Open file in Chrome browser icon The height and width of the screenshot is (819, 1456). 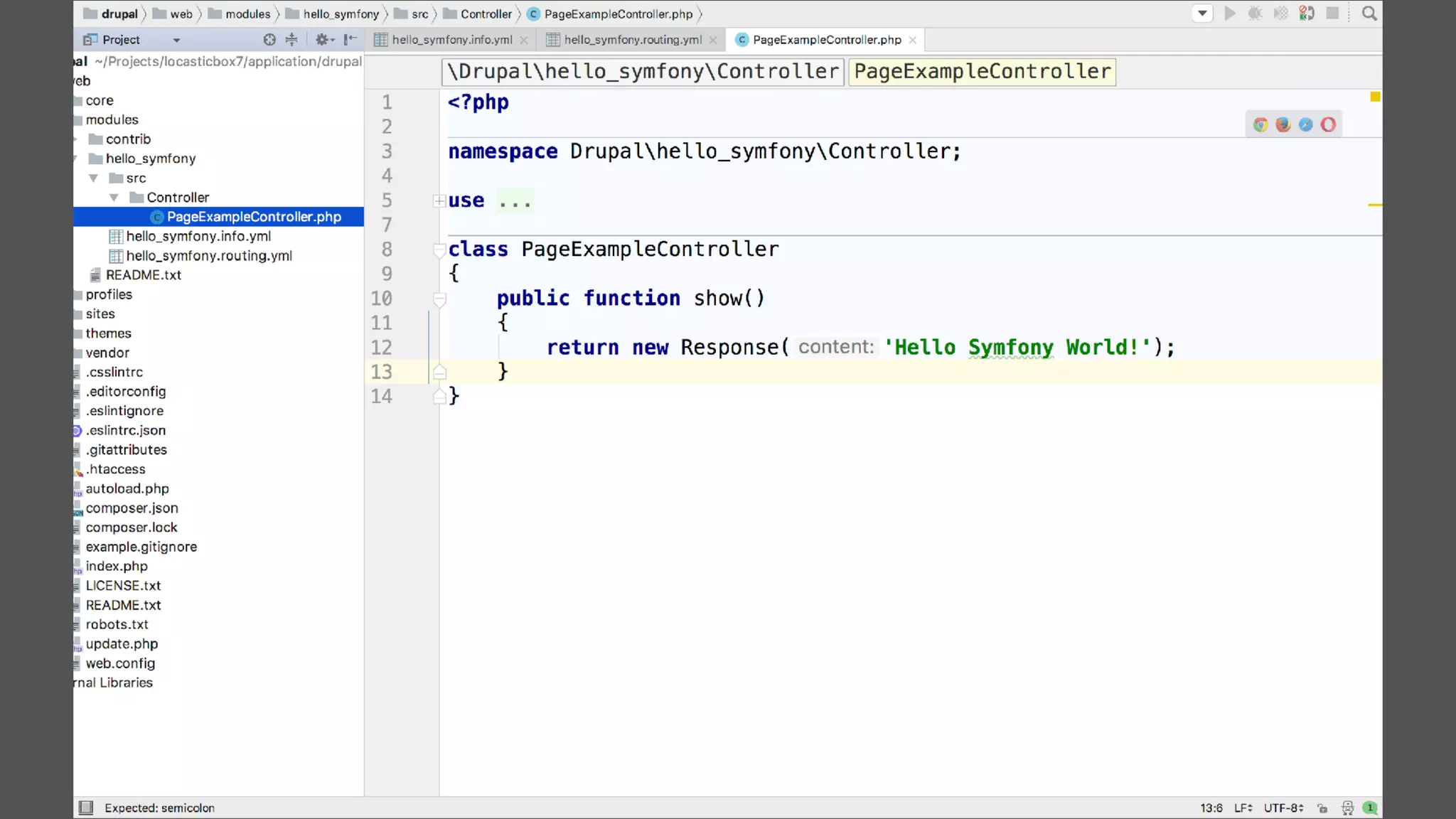click(x=1260, y=125)
